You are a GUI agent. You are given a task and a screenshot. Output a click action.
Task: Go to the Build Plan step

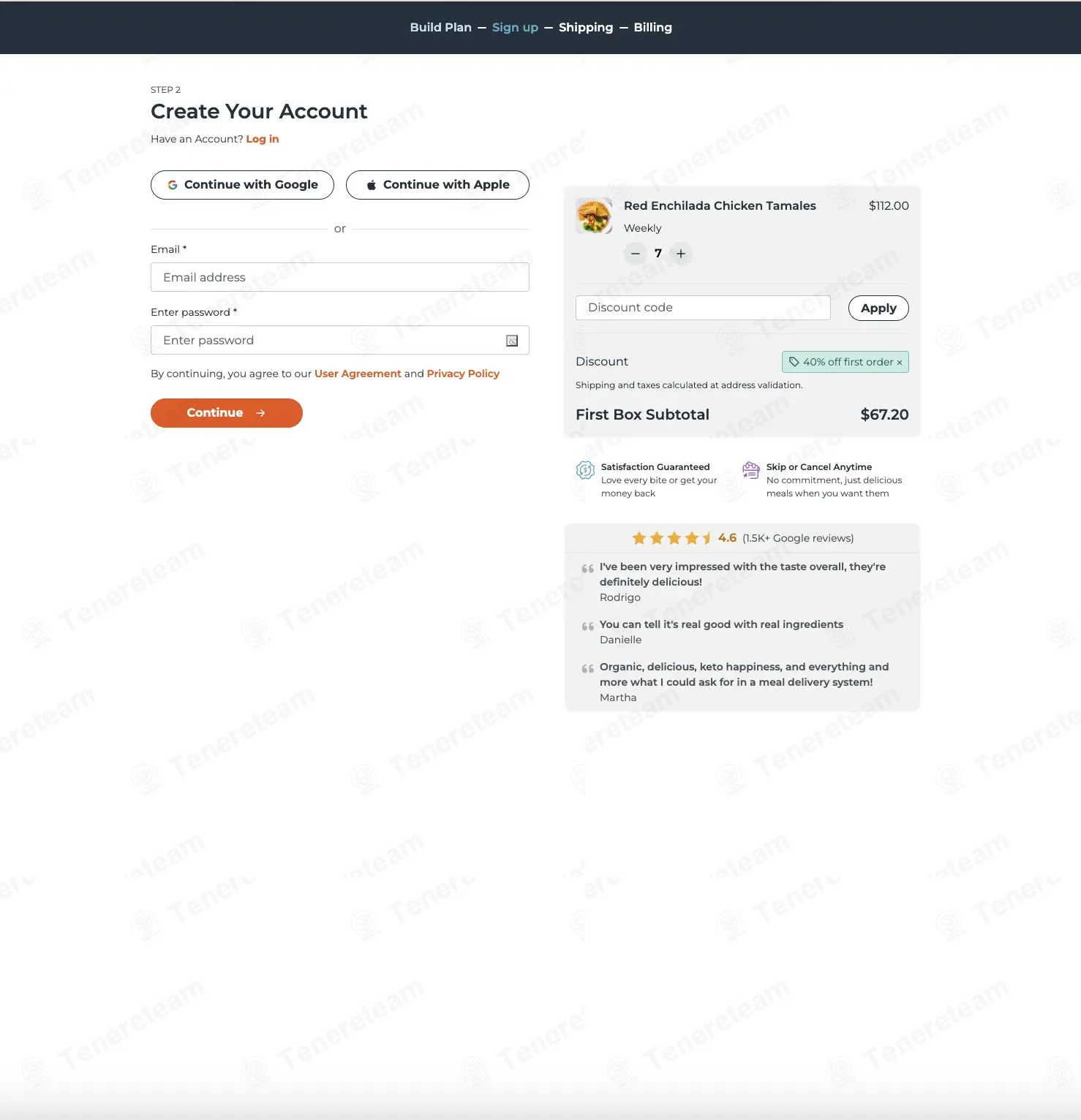tap(440, 27)
